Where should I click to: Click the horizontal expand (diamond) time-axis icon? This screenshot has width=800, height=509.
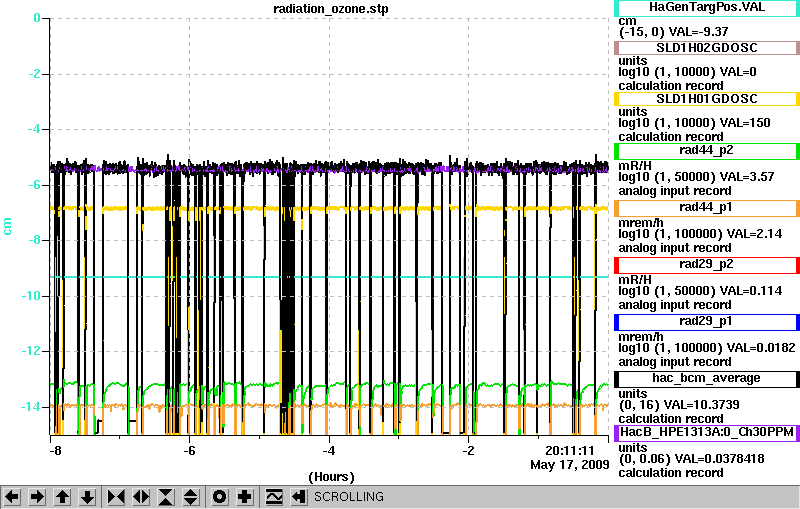pyautogui.click(x=141, y=496)
